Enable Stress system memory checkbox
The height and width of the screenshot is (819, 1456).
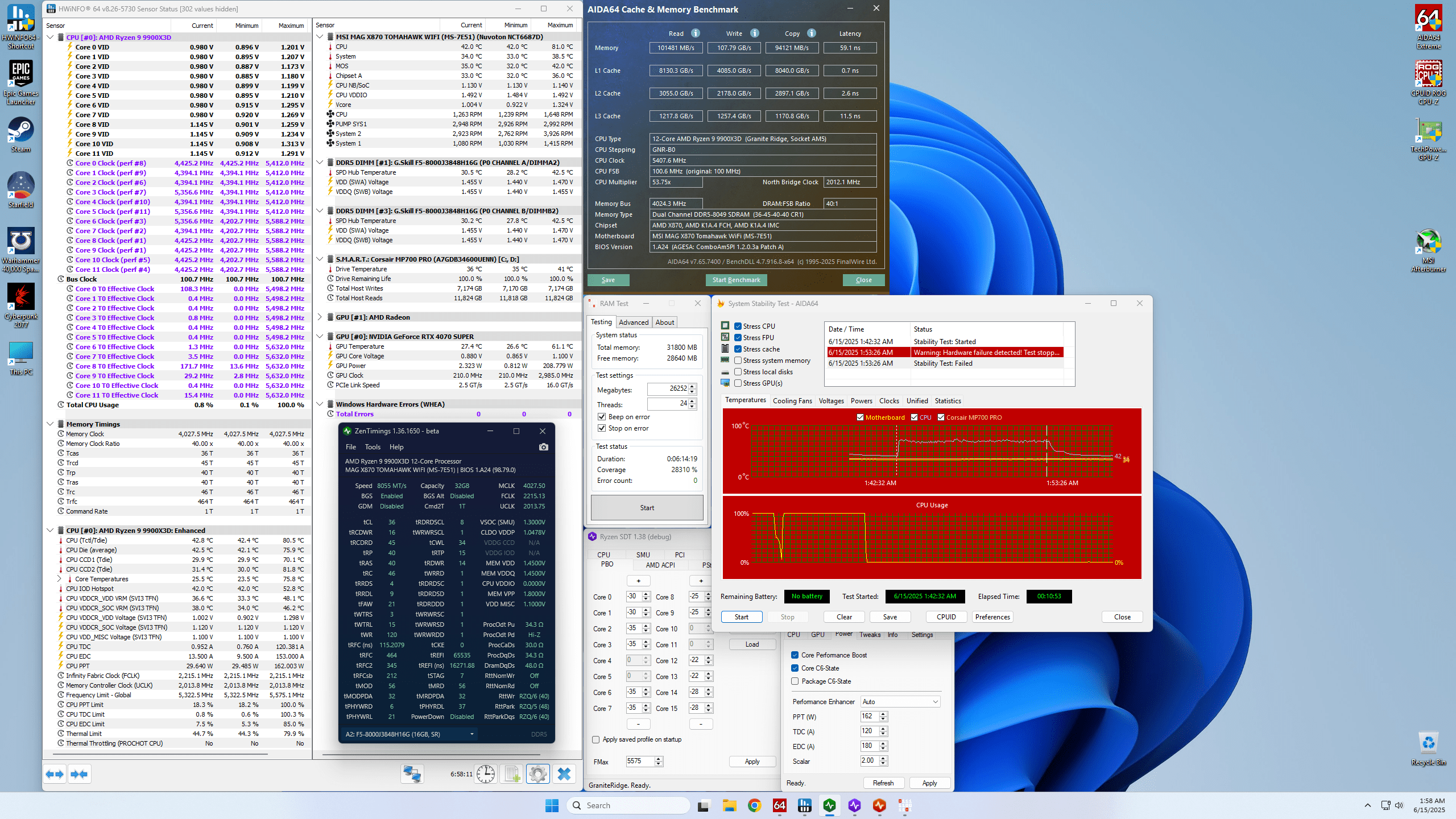pos(738,361)
